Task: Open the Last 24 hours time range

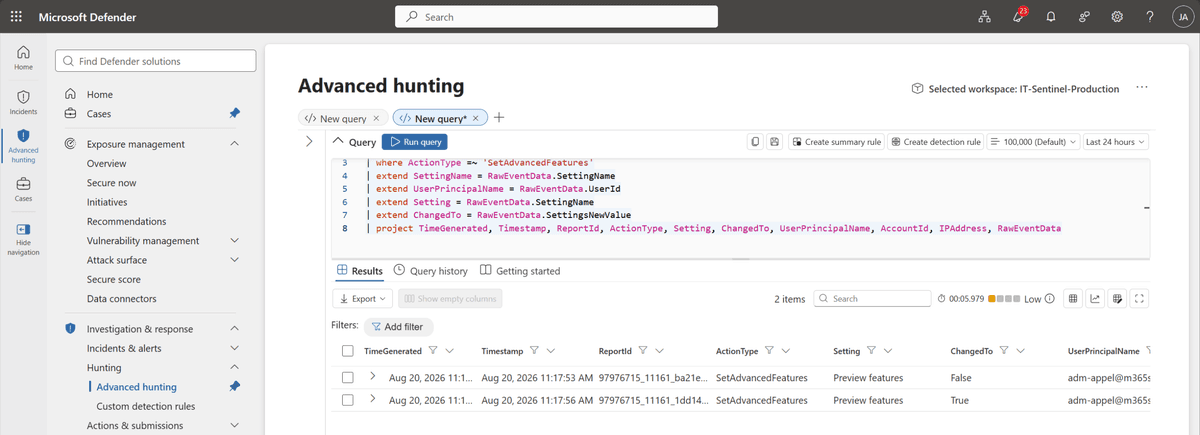Action: (x=1116, y=142)
